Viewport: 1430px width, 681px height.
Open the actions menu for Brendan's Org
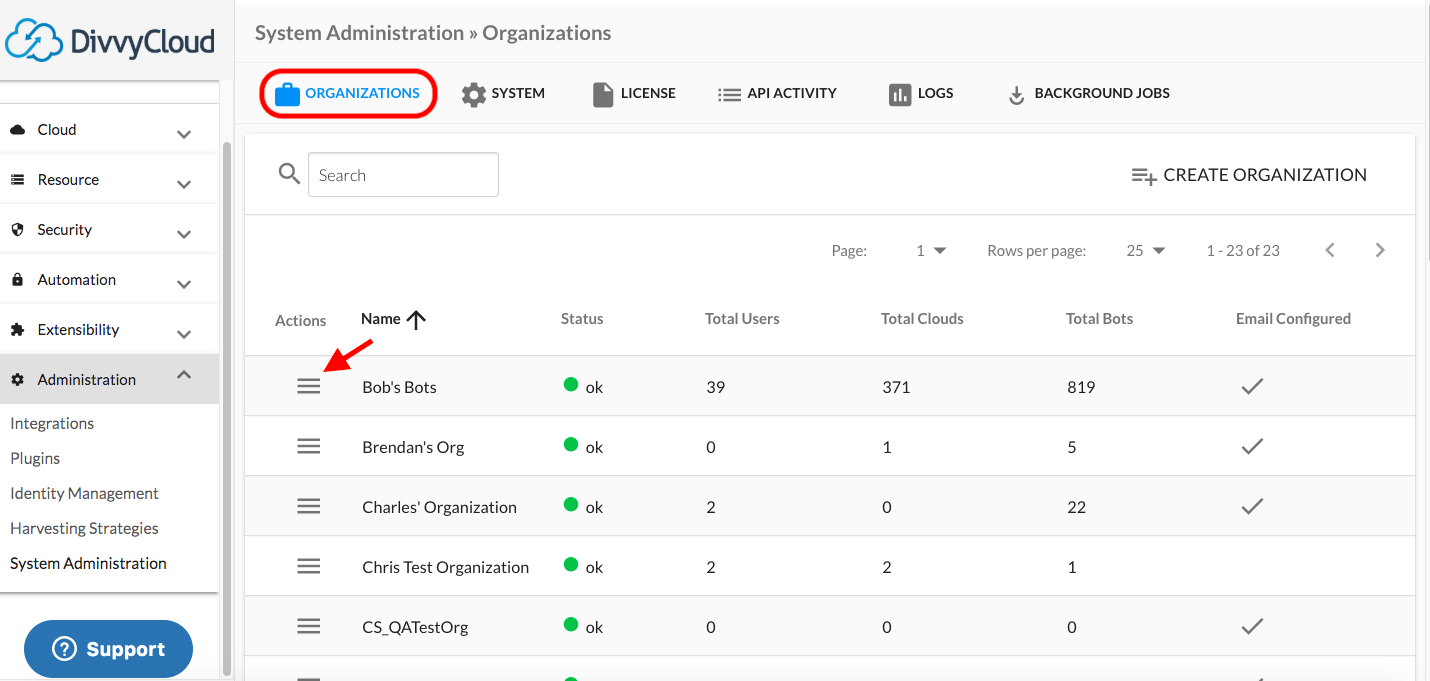pos(309,446)
